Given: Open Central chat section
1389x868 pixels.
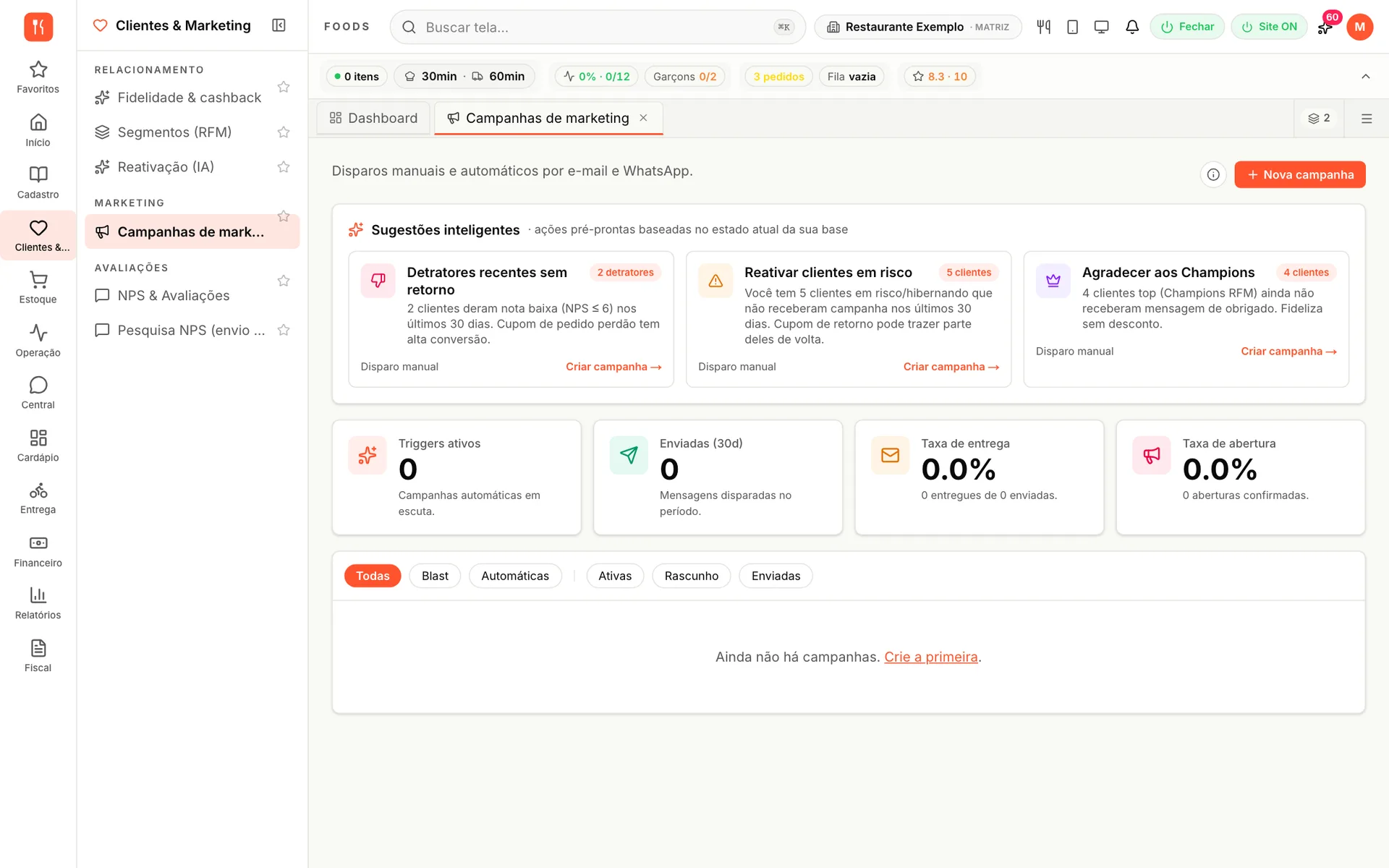Looking at the screenshot, I should [38, 393].
